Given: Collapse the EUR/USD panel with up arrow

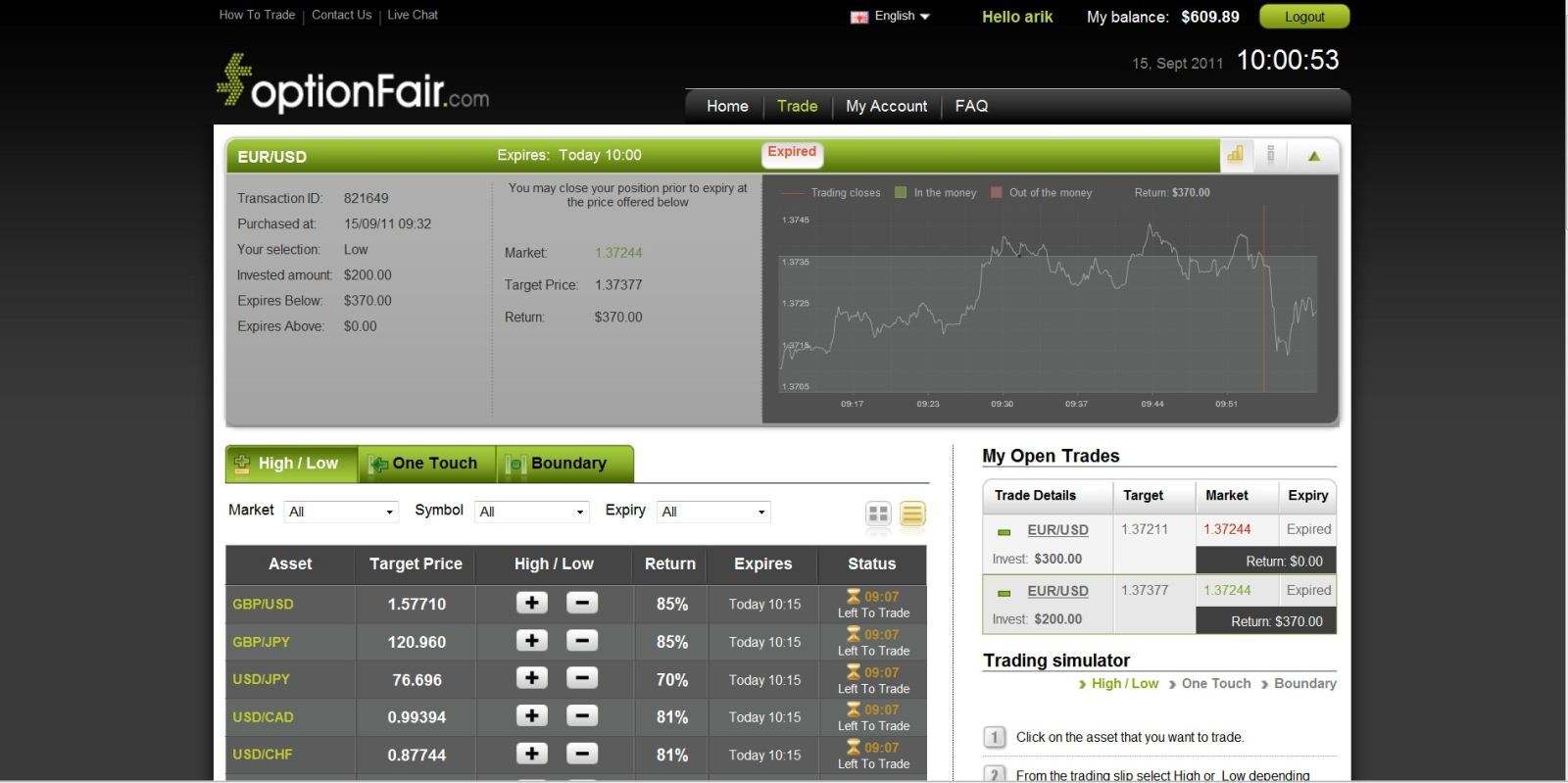Looking at the screenshot, I should tap(1313, 156).
